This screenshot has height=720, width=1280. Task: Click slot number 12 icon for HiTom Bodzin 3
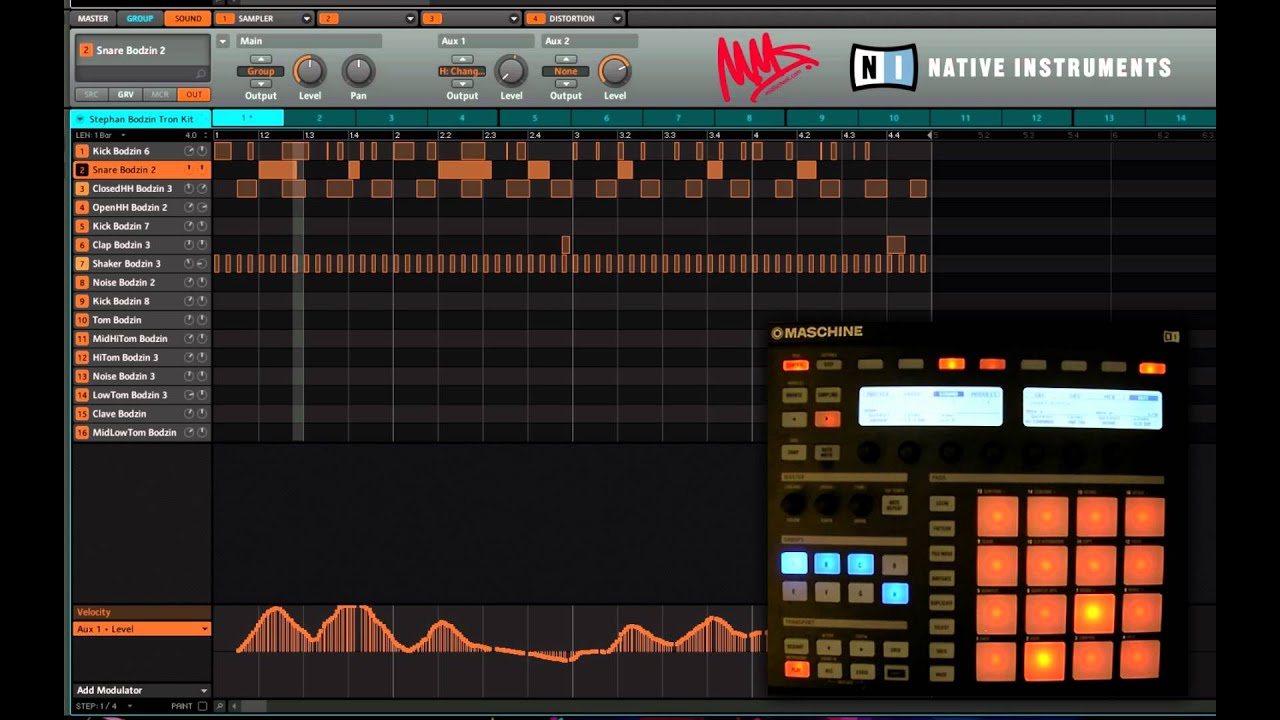(82, 357)
